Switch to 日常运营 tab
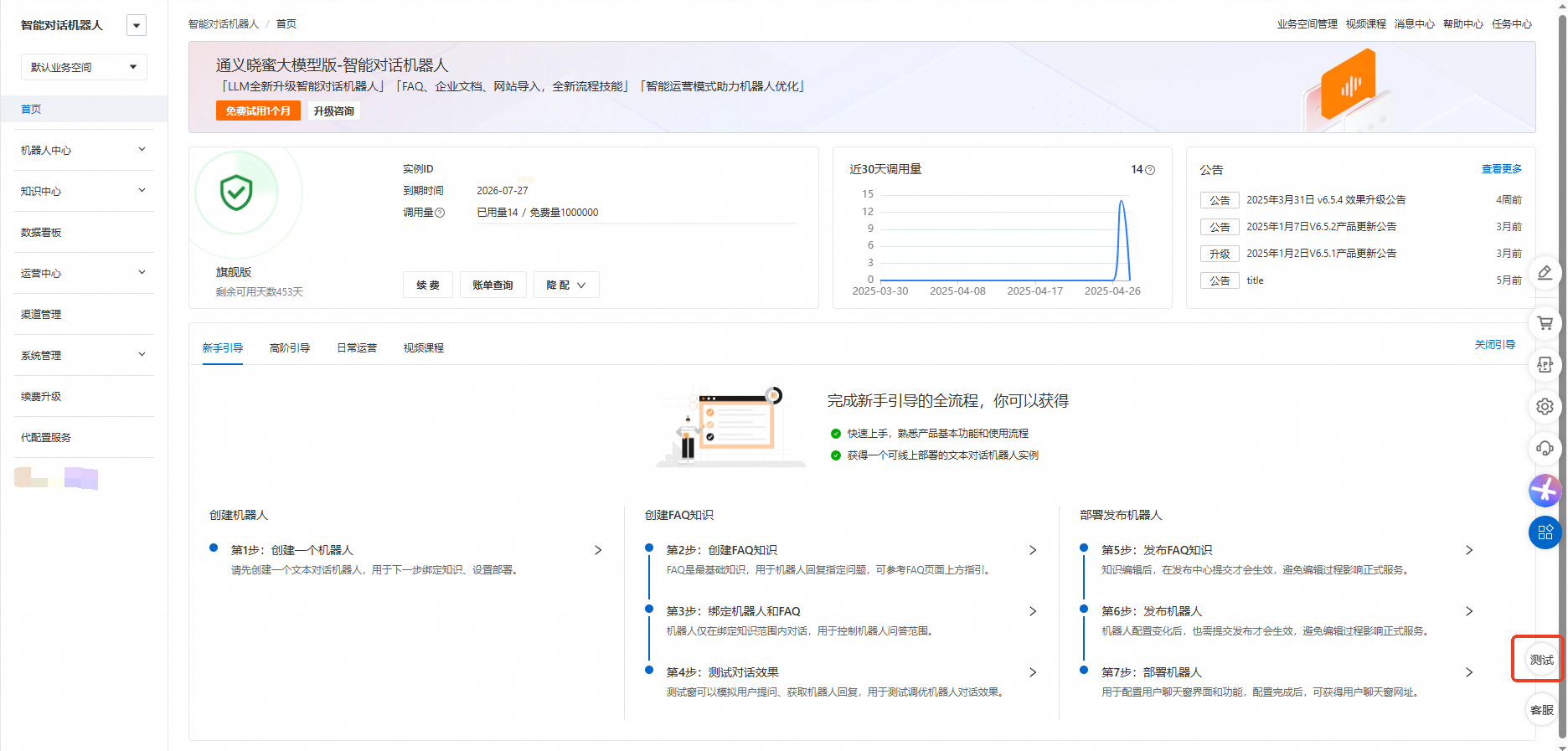 357,347
